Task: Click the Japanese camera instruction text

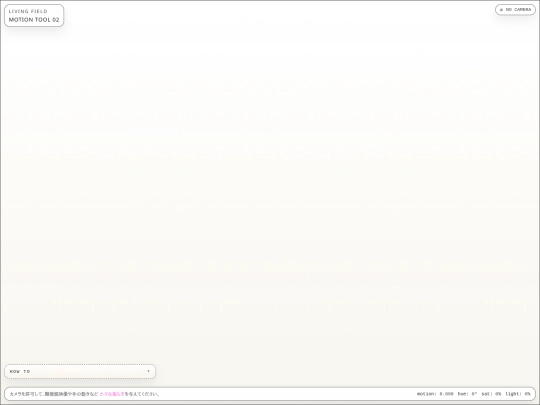Action: [x=85, y=394]
